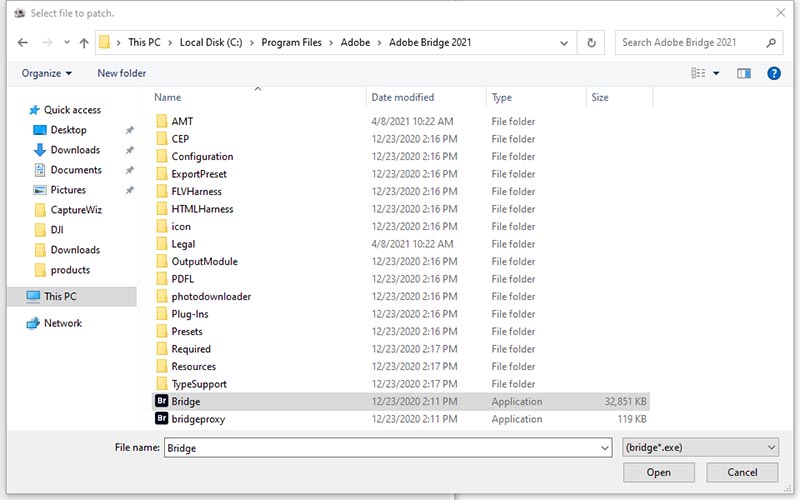
Task: Select the Presets folder icon
Action: click(162, 332)
